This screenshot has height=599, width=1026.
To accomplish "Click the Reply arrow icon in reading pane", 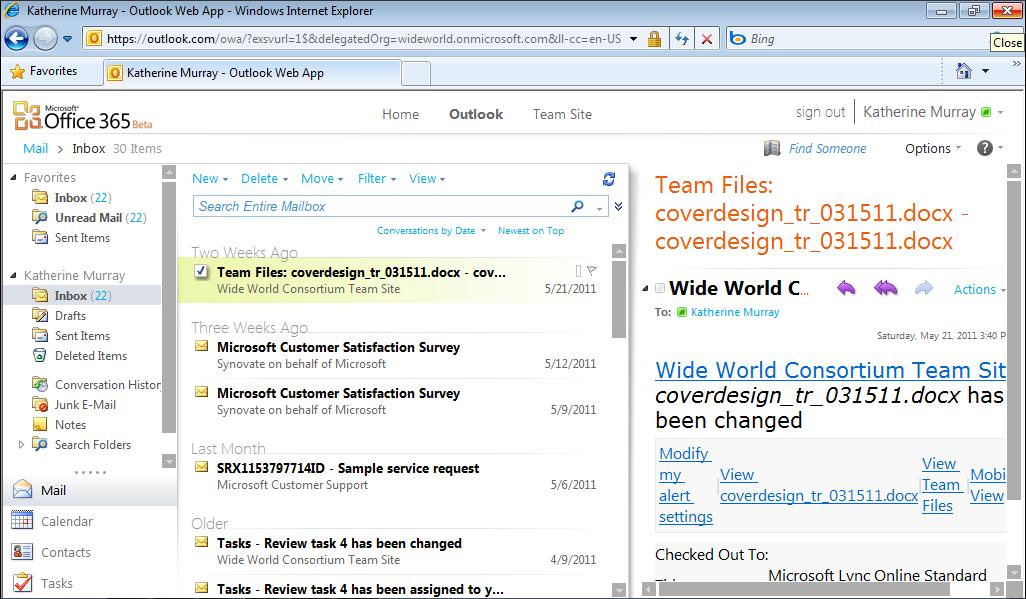I will click(846, 288).
